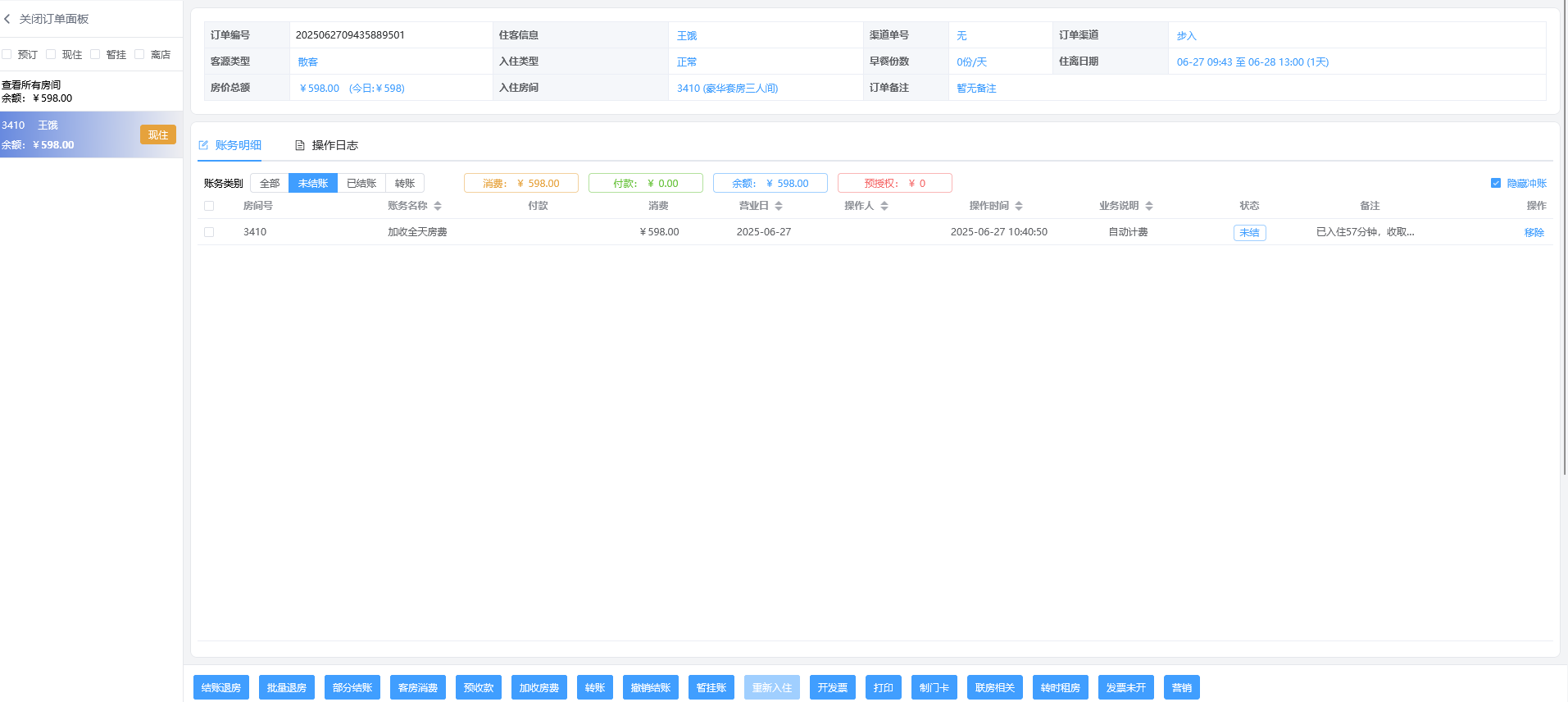Click breakfast count 0份/天 link
This screenshot has width=1568, height=702.
(972, 62)
